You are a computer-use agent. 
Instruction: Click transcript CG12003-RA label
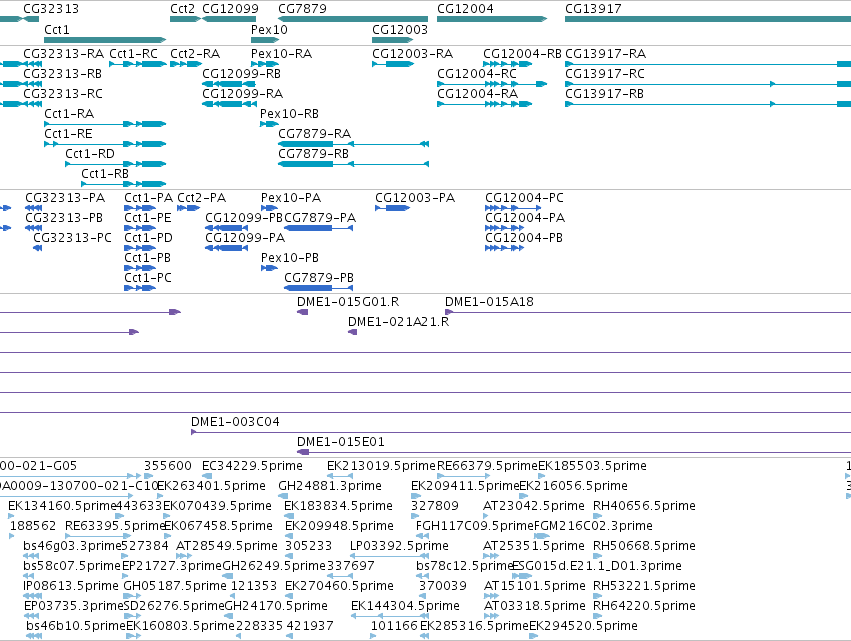tap(412, 54)
